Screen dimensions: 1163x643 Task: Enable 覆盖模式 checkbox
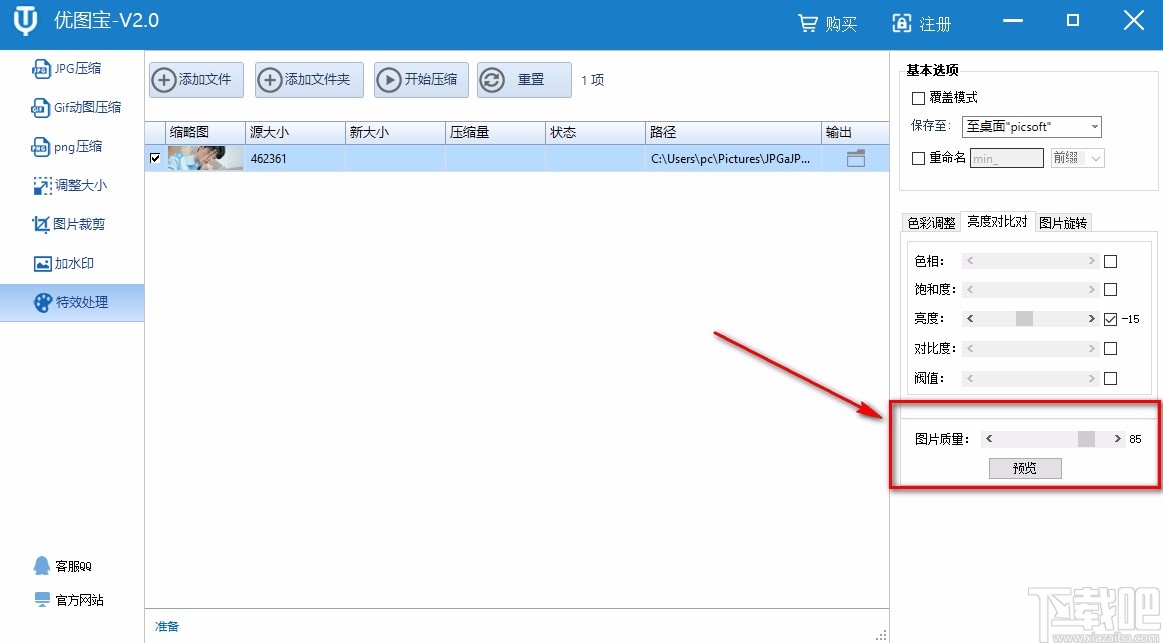918,98
